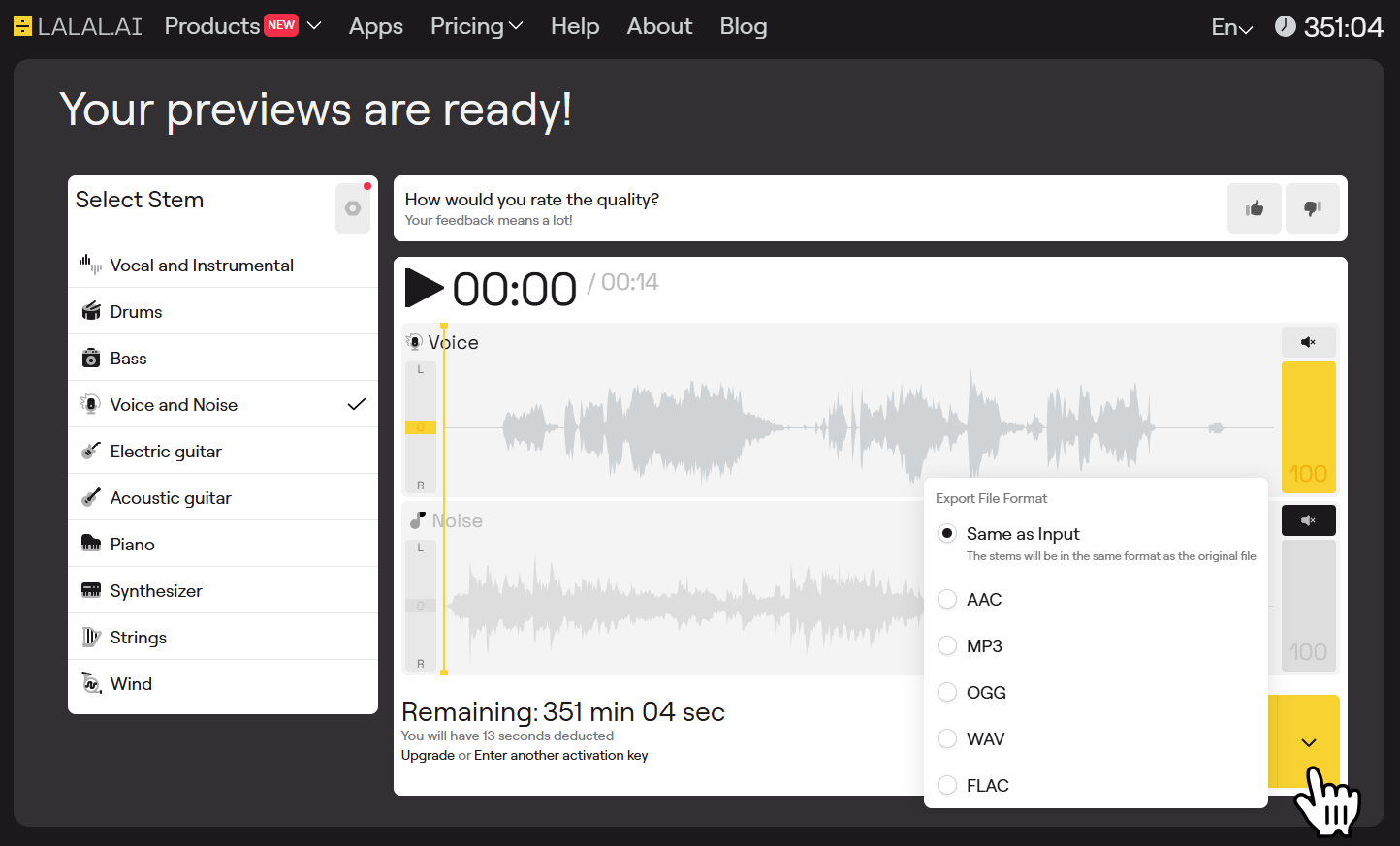Screen dimensions: 1400x846
Task: Click the clock icon beside remaining minutes
Action: click(x=1285, y=26)
